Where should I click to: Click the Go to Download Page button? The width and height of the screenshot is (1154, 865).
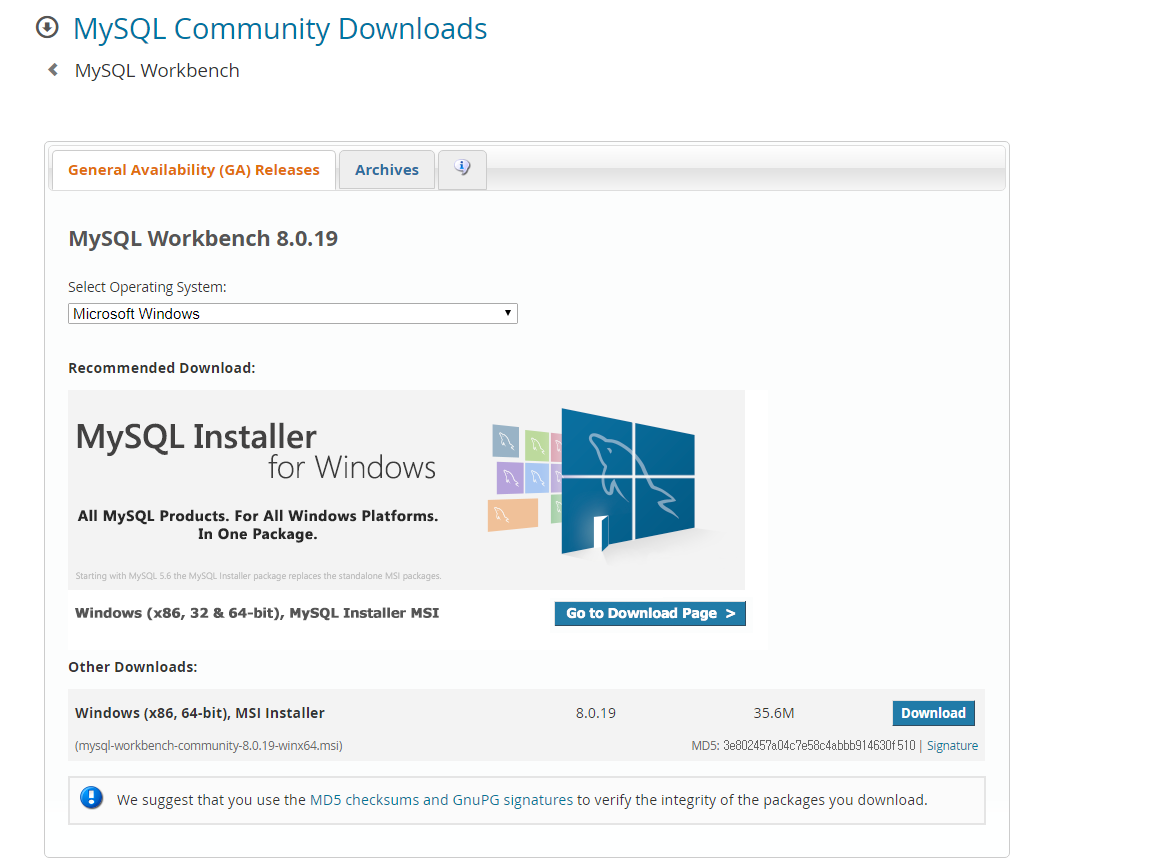coord(650,613)
